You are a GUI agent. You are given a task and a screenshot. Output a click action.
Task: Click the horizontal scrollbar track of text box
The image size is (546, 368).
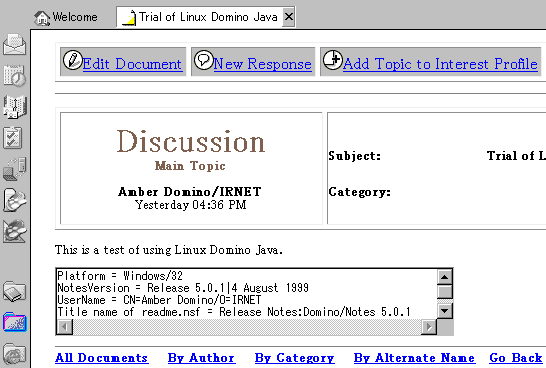click(x=247, y=327)
